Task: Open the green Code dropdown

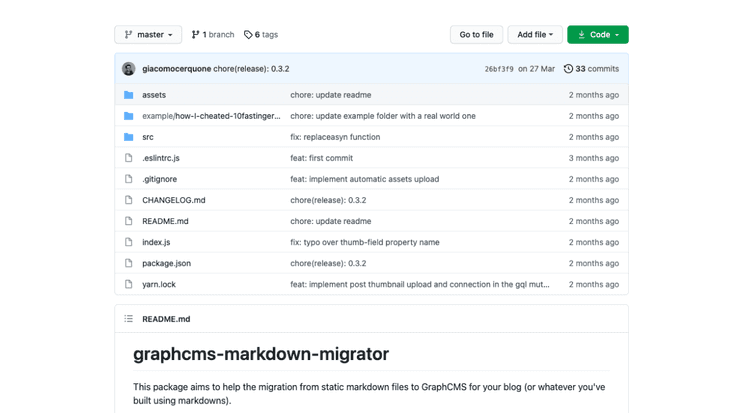Action: [x=598, y=35]
